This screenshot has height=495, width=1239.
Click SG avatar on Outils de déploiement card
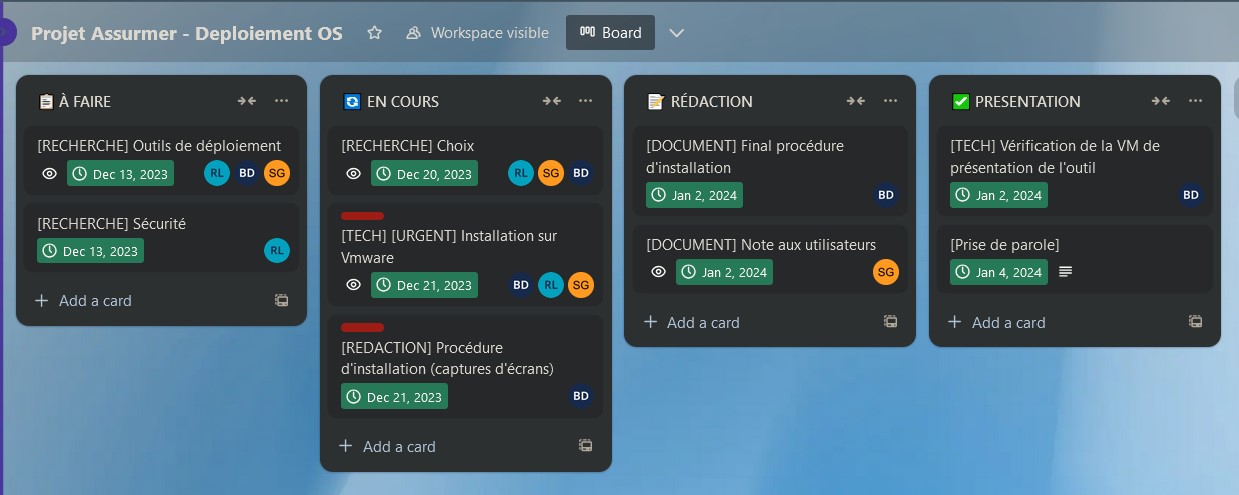[277, 173]
